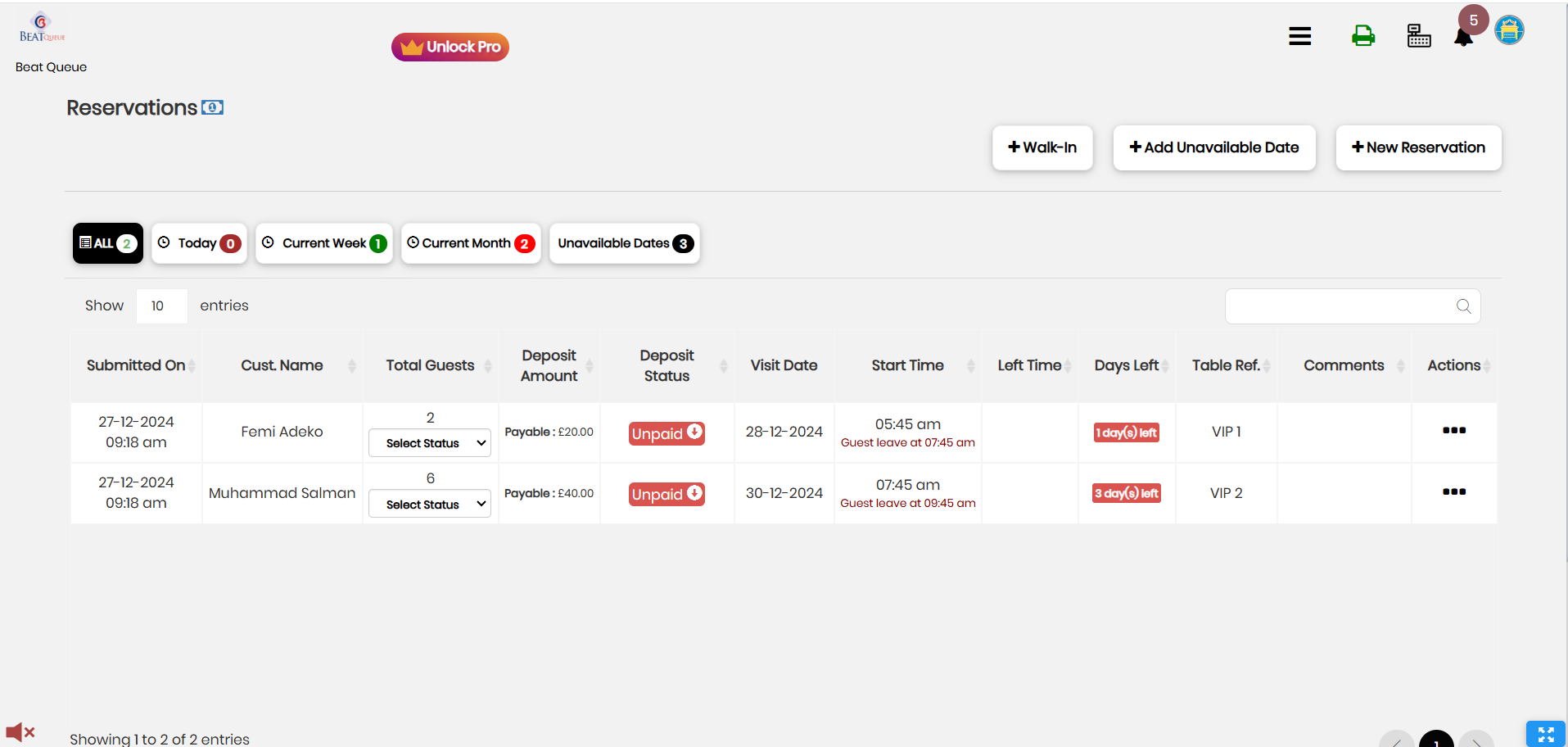Switch to the Unavailable Dates tab
1568x747 pixels.
point(624,243)
